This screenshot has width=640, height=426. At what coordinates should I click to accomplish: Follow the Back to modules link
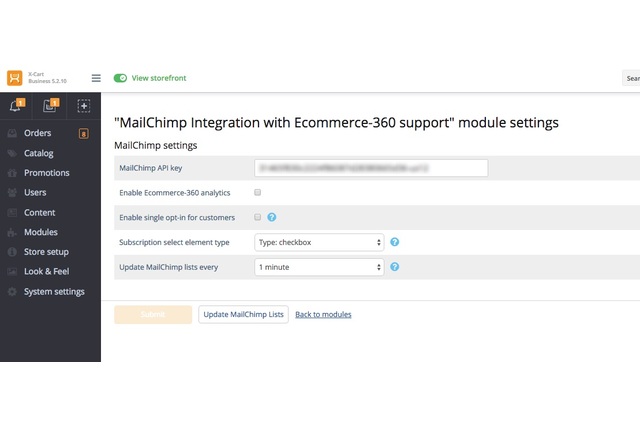point(323,315)
